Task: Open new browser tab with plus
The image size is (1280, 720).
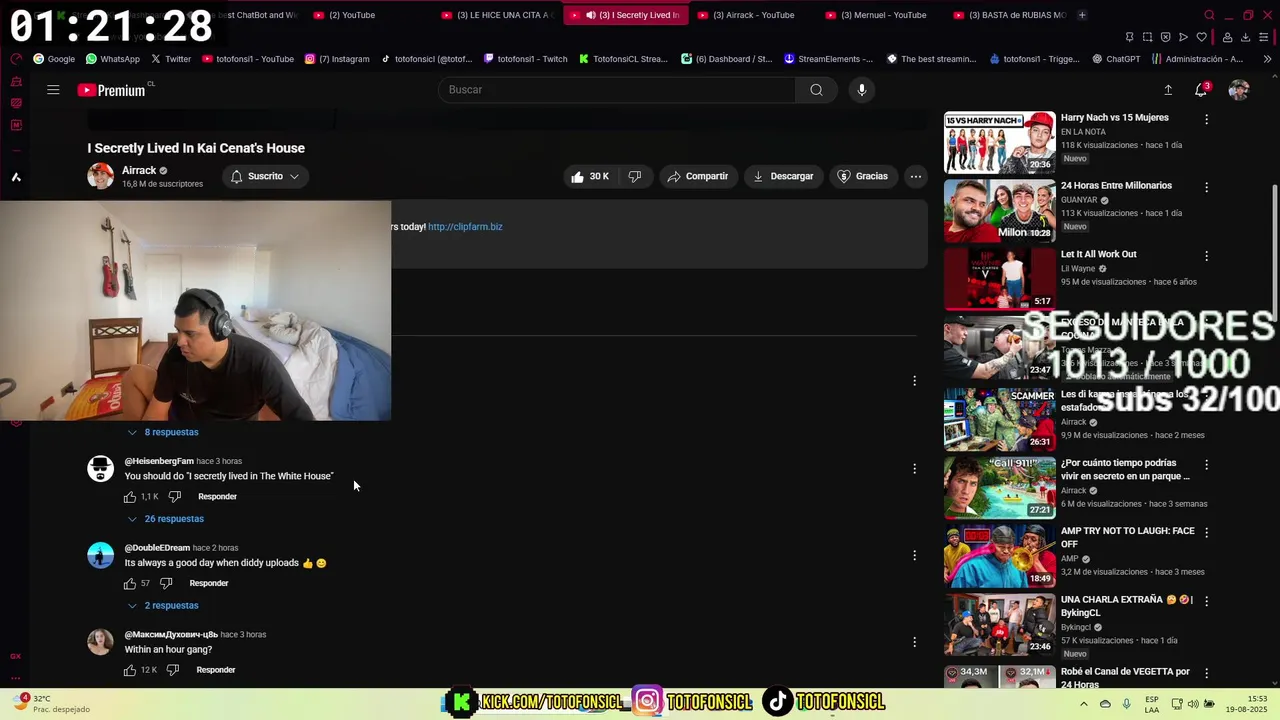Action: click(1082, 15)
